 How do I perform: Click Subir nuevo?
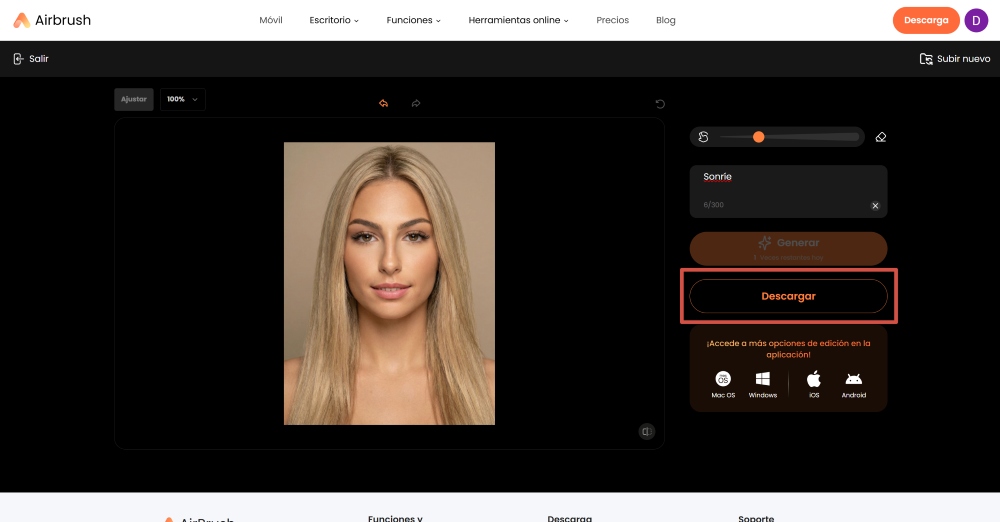(x=963, y=59)
